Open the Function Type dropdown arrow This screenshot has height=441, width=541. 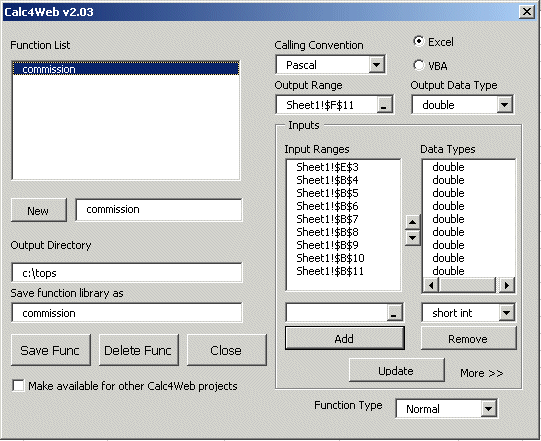pyautogui.click(x=488, y=409)
